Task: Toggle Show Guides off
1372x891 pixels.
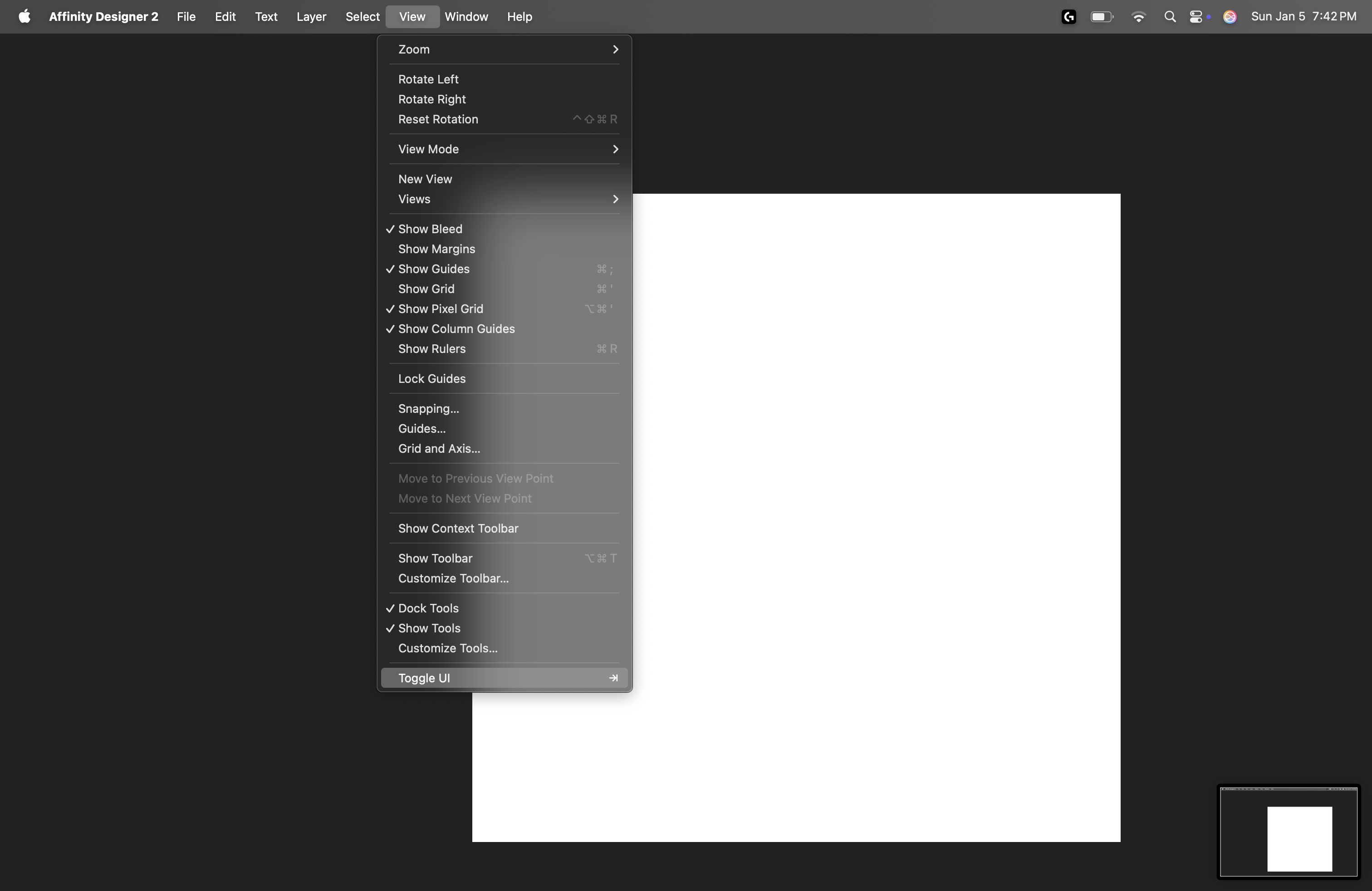Action: 505,269
